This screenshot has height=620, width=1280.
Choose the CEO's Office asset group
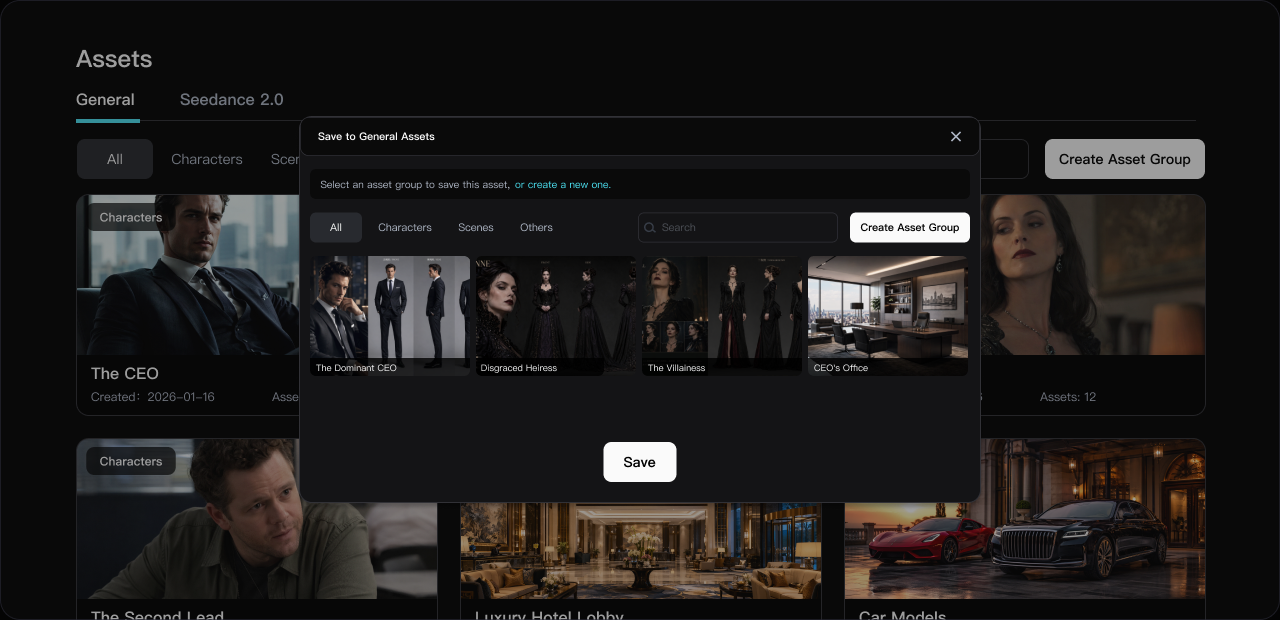pos(888,316)
